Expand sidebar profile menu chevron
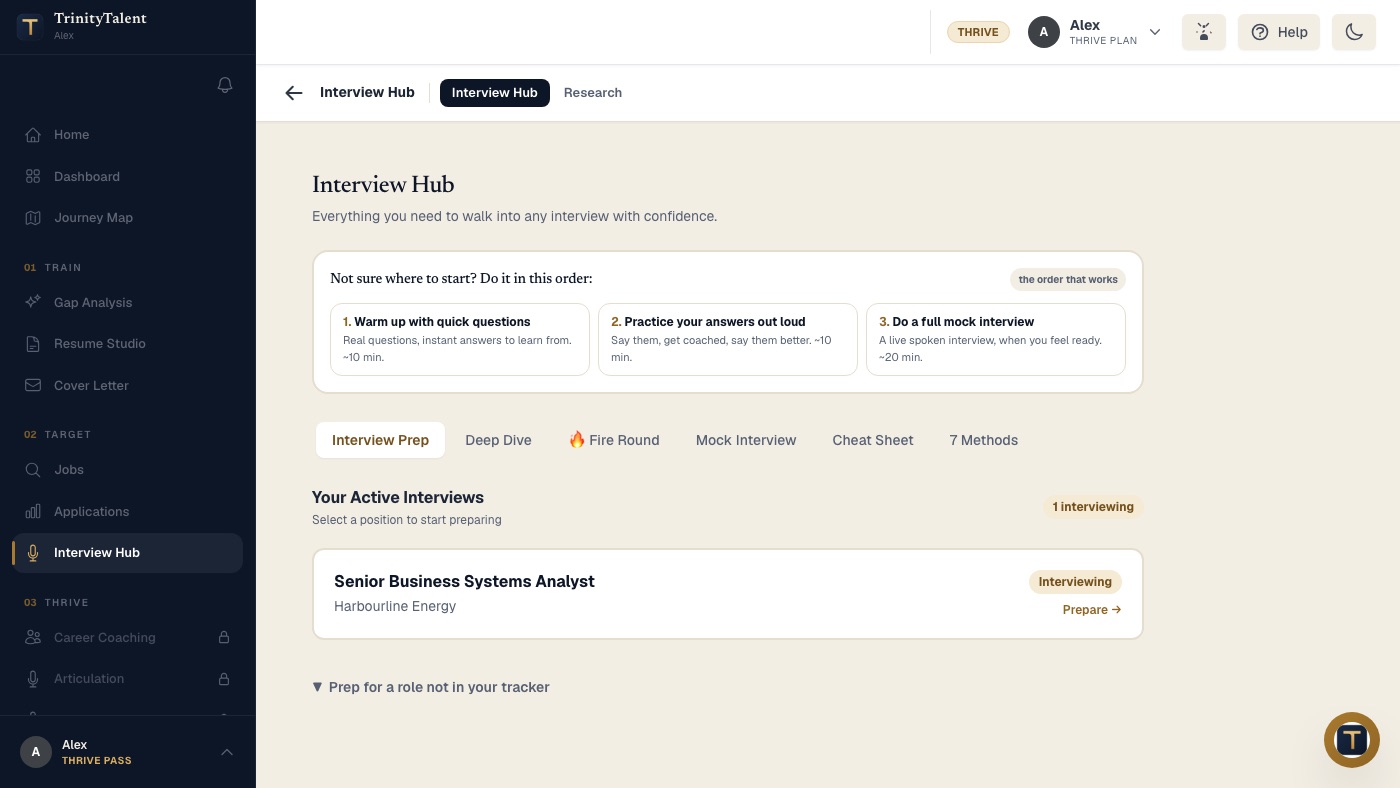Screen dimensions: 1400x788 pos(227,752)
